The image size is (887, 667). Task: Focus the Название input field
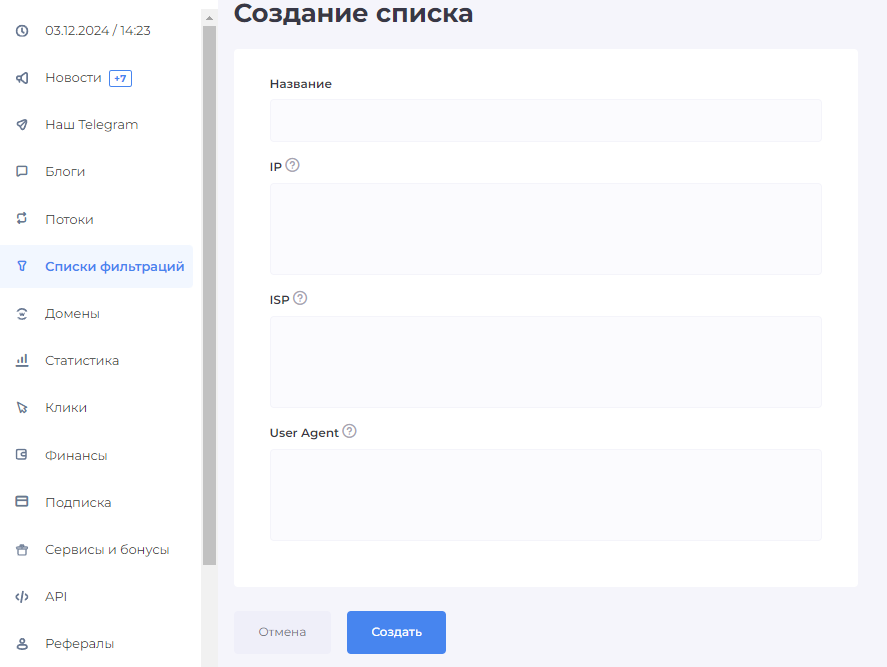tap(546, 121)
